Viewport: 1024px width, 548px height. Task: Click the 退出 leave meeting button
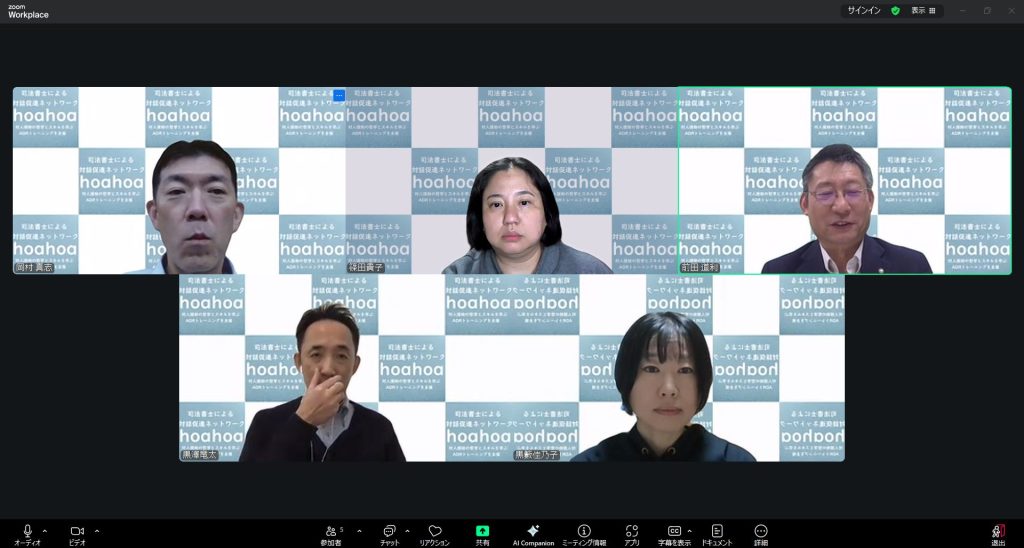coord(998,531)
